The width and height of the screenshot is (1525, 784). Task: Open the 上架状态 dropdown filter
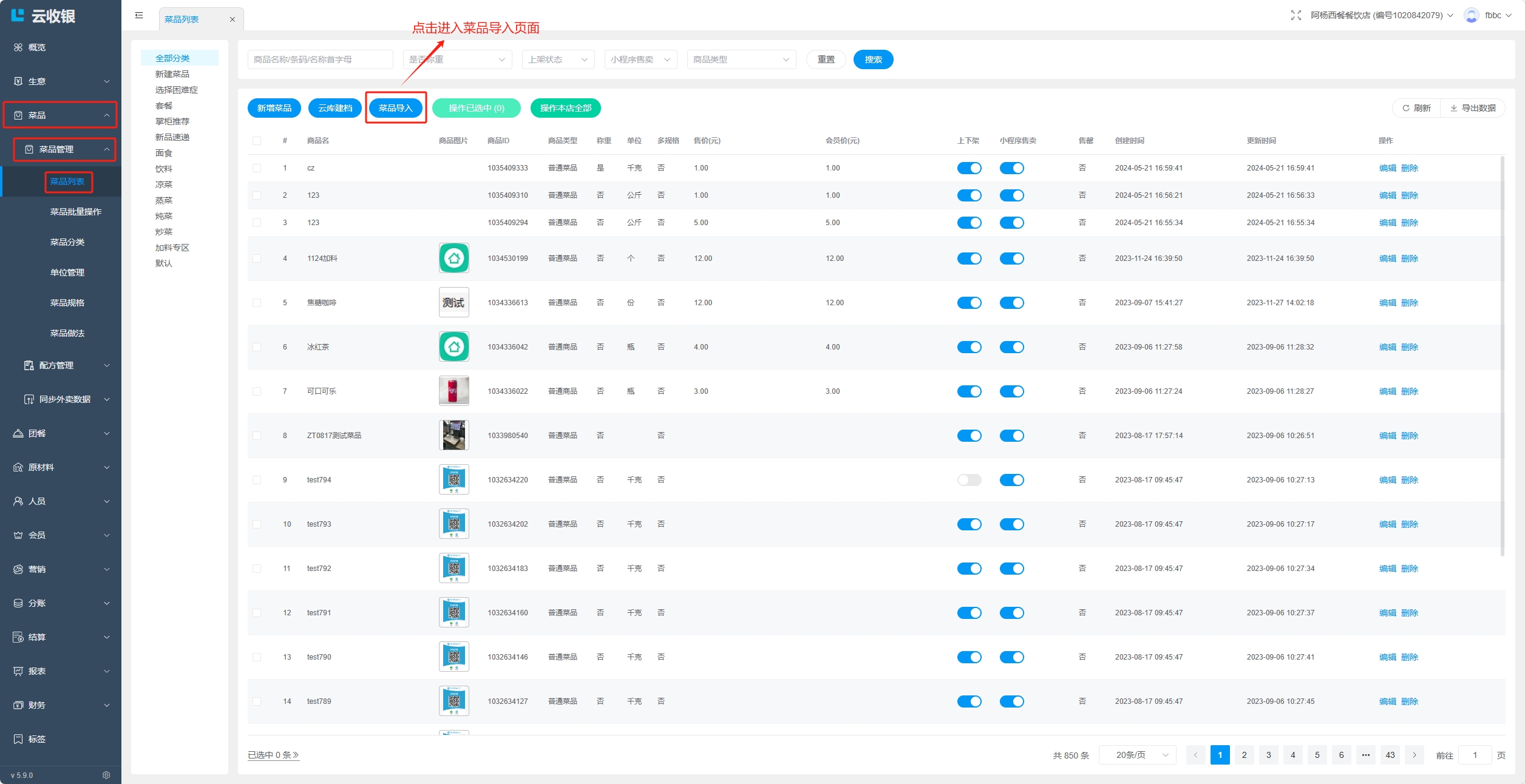[x=557, y=59]
